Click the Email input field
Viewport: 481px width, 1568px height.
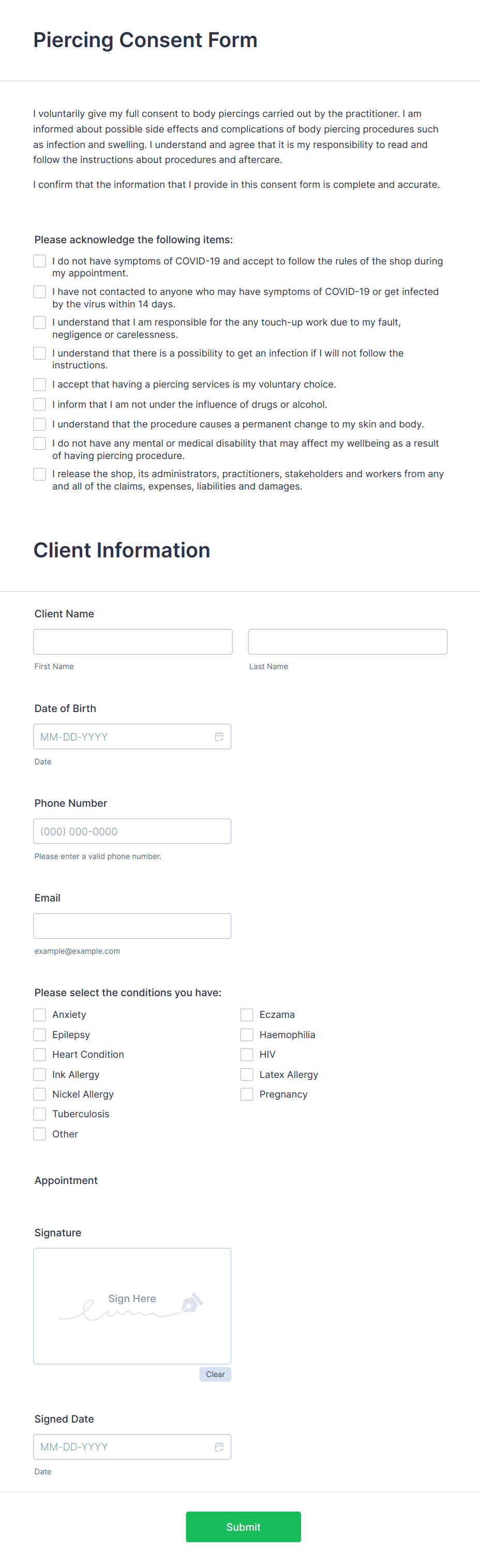point(132,926)
